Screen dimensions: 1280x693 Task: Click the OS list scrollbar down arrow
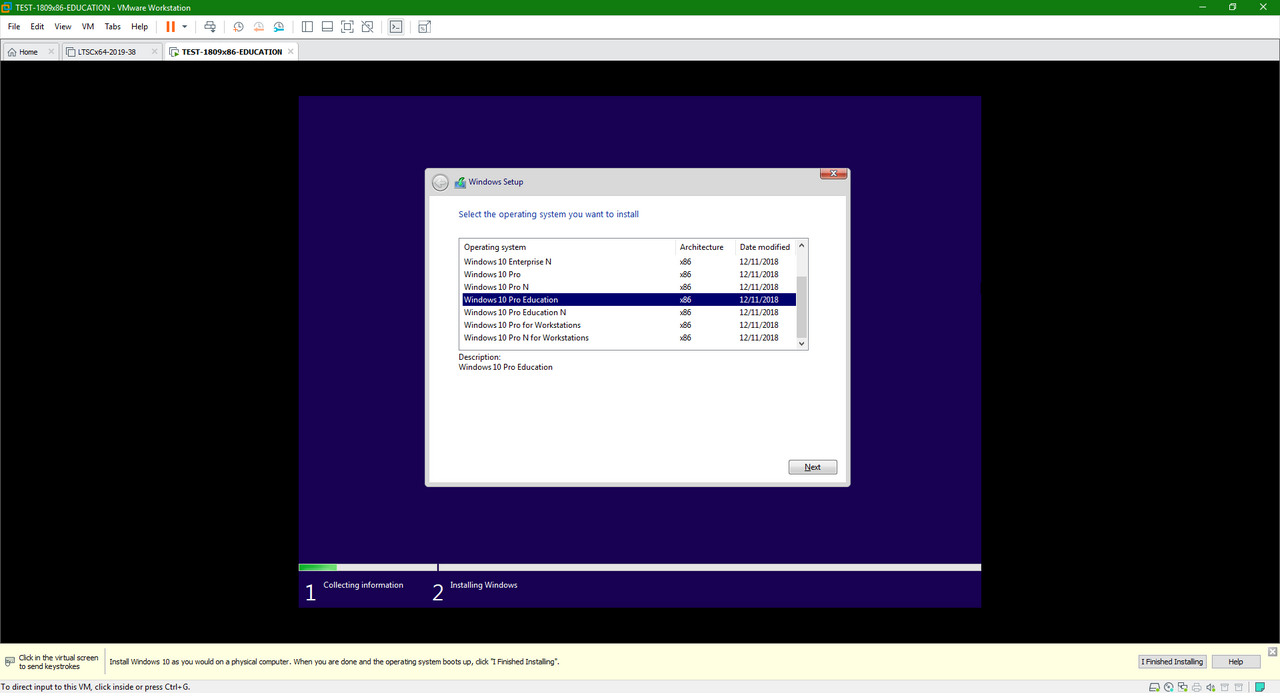(801, 343)
